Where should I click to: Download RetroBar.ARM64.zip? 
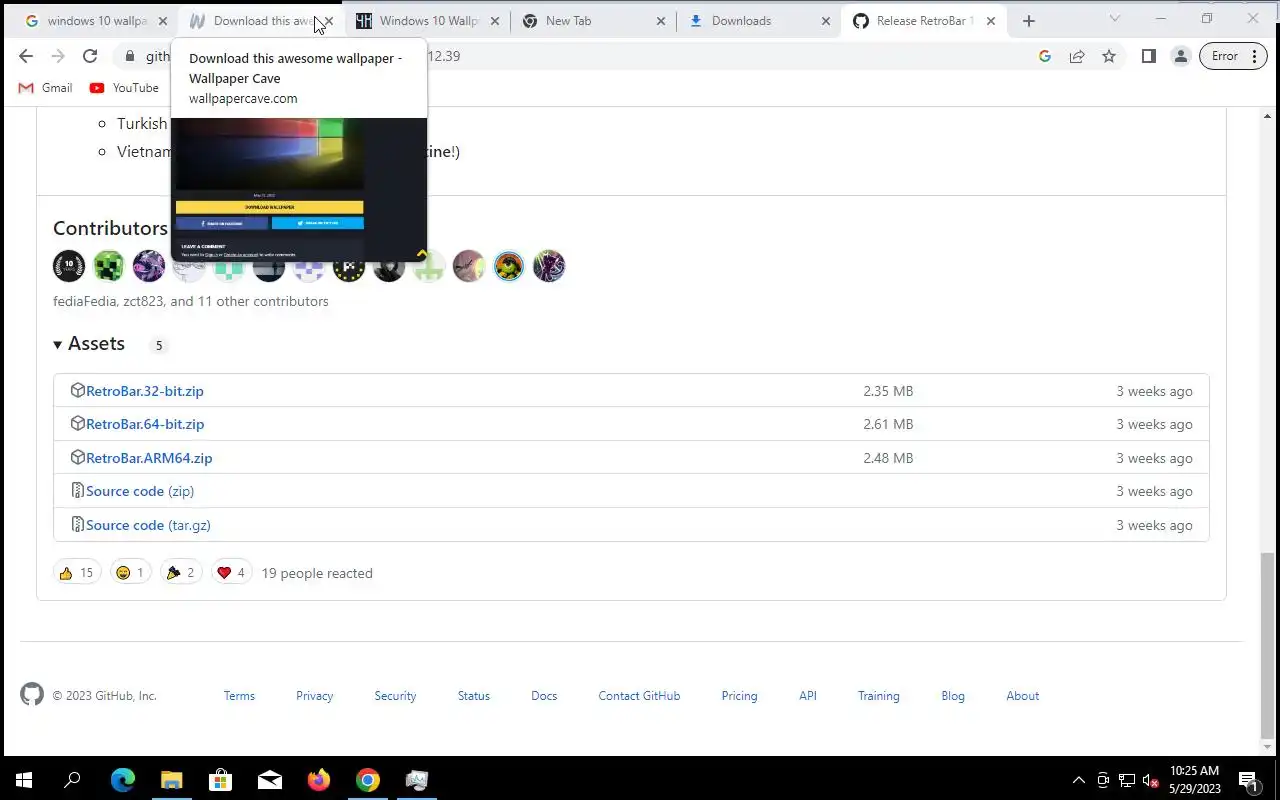pos(149,458)
